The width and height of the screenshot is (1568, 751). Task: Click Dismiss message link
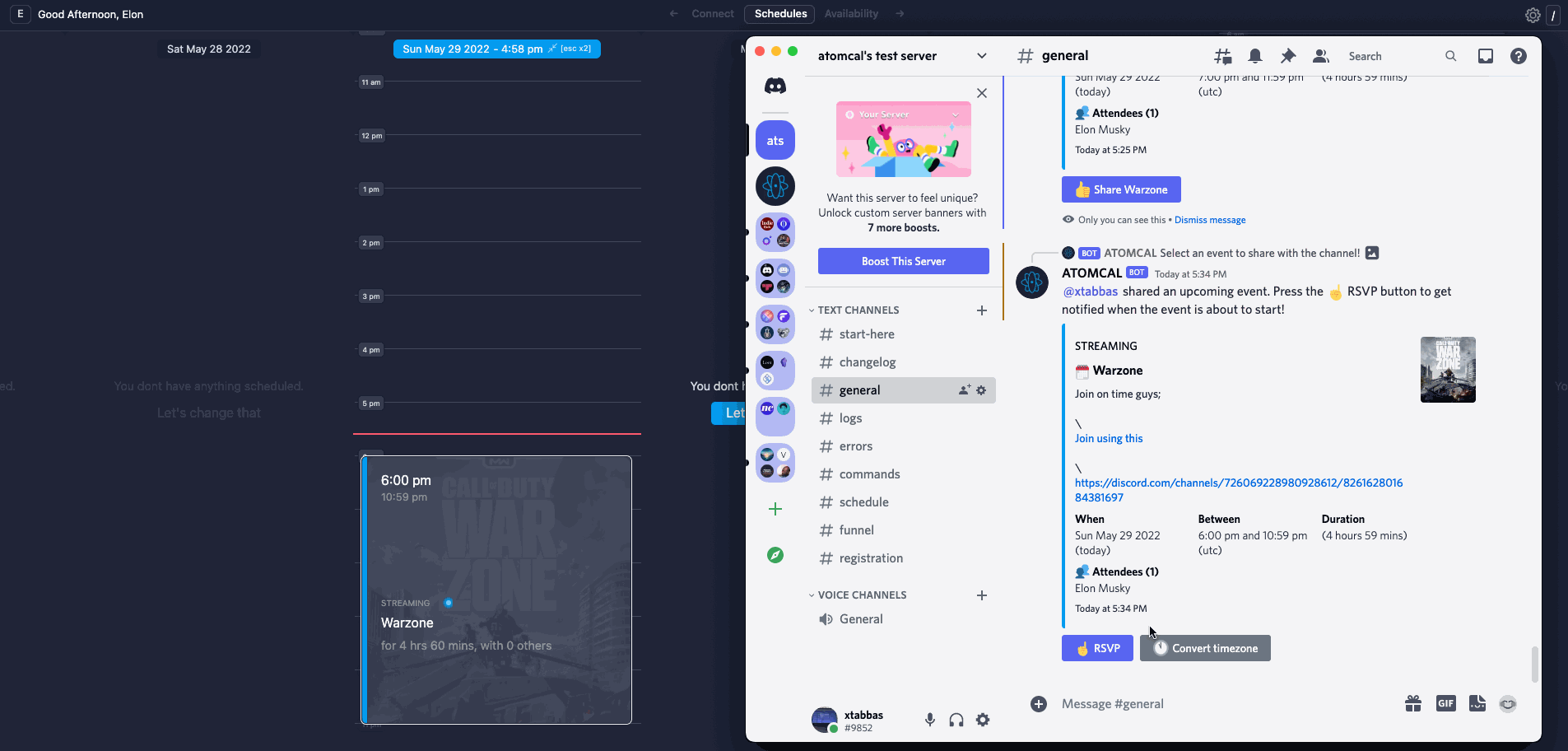coord(1210,220)
